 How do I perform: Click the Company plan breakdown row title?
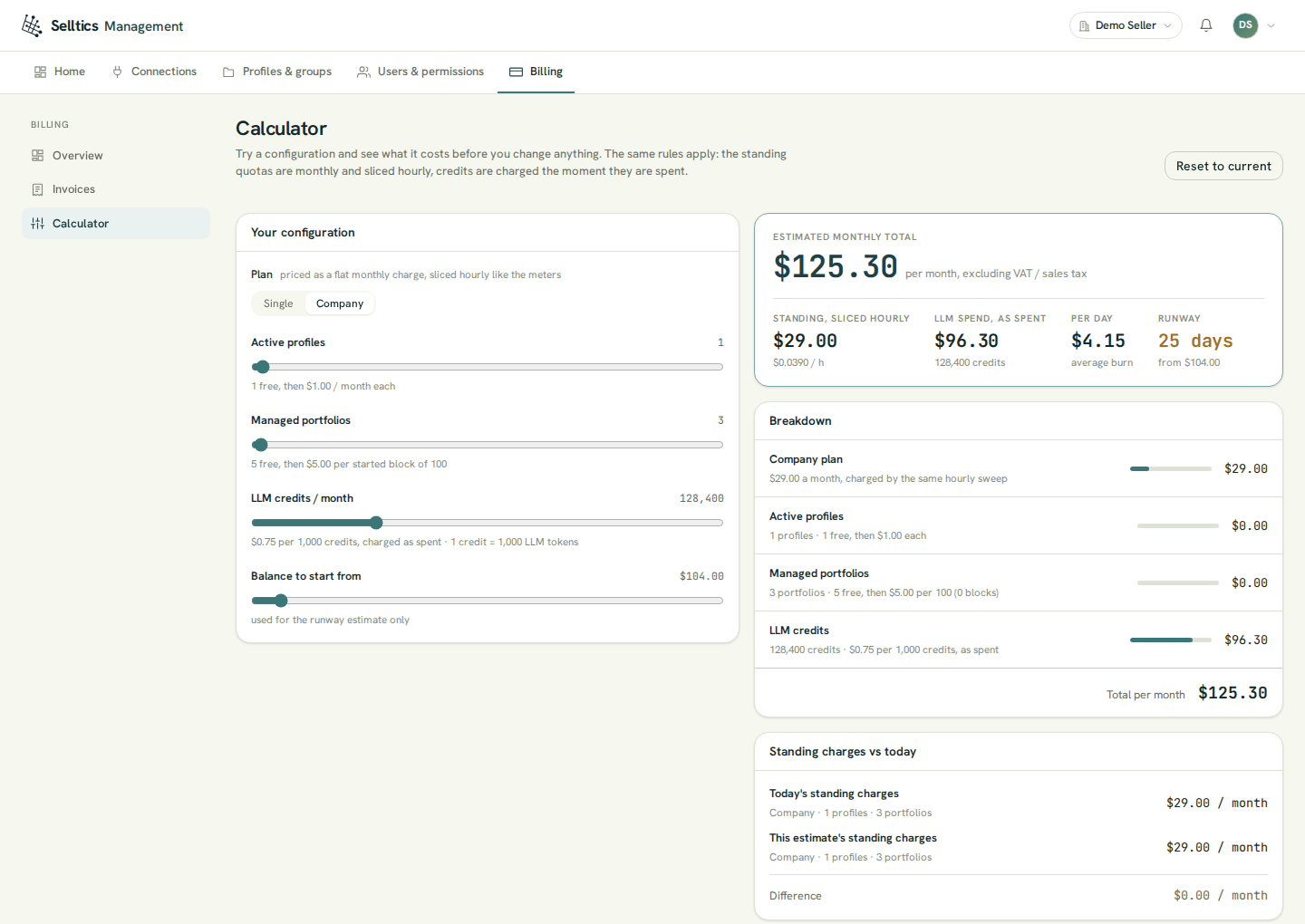pyautogui.click(x=806, y=459)
